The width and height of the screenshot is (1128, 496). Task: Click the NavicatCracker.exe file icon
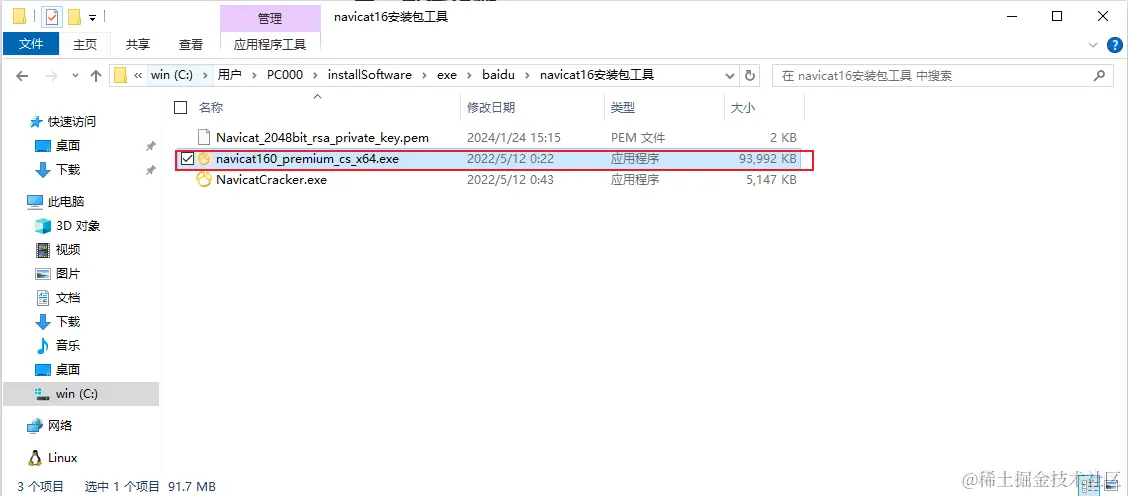tap(204, 180)
